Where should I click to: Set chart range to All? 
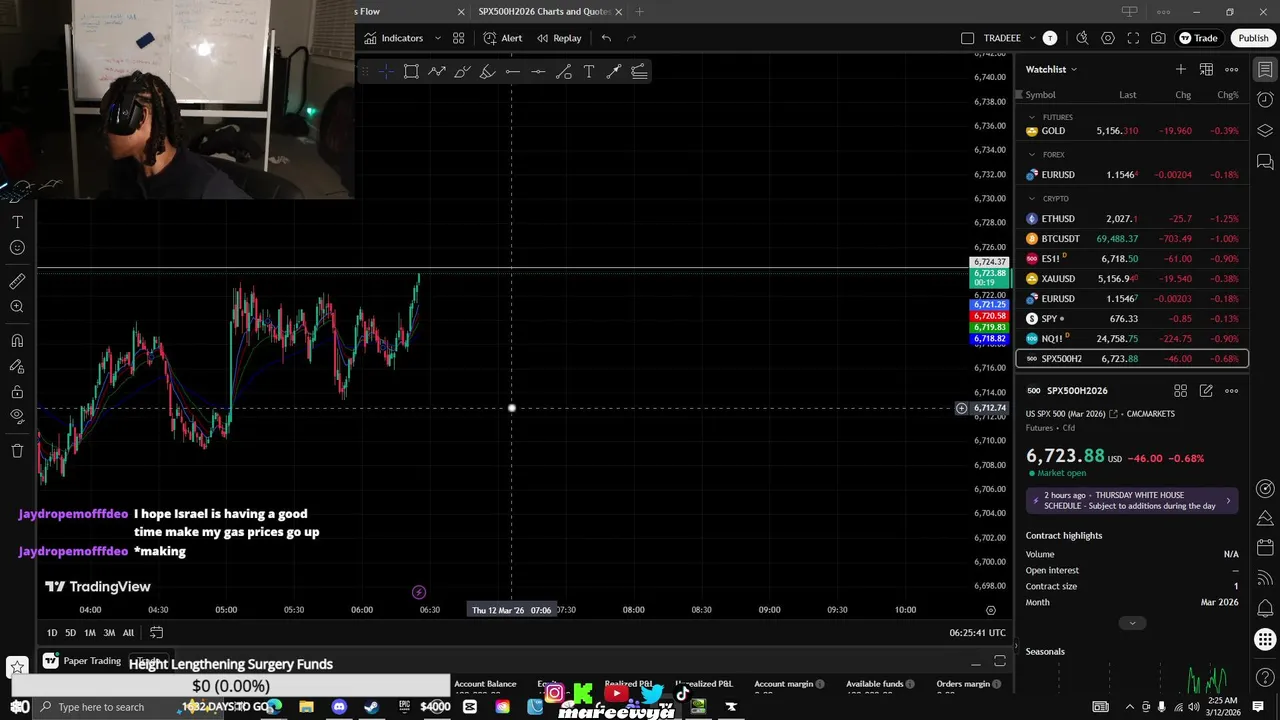(x=128, y=633)
